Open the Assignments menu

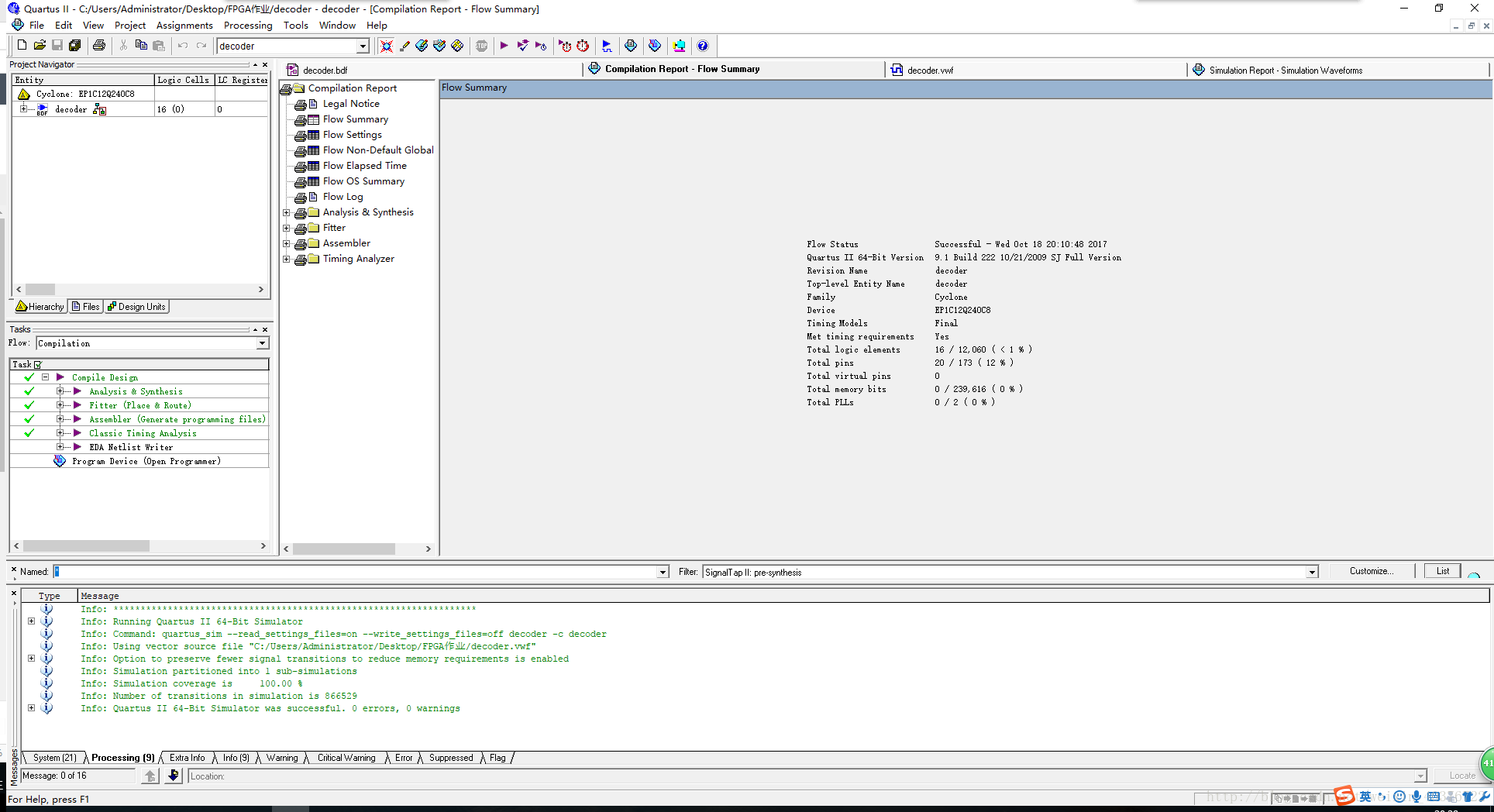184,26
